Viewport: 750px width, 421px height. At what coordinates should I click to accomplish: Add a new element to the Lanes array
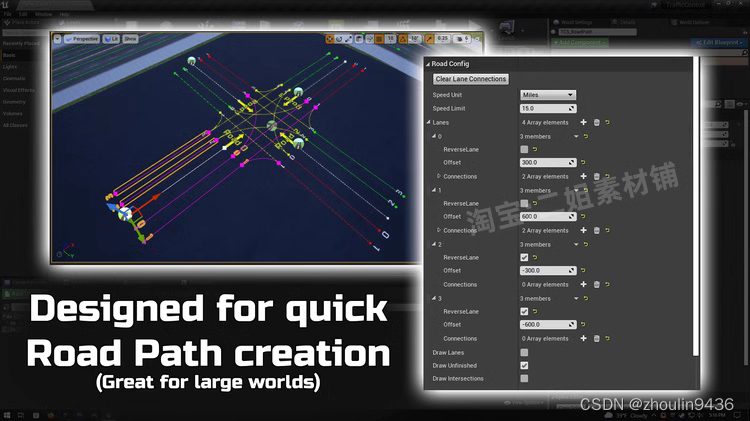[x=584, y=122]
